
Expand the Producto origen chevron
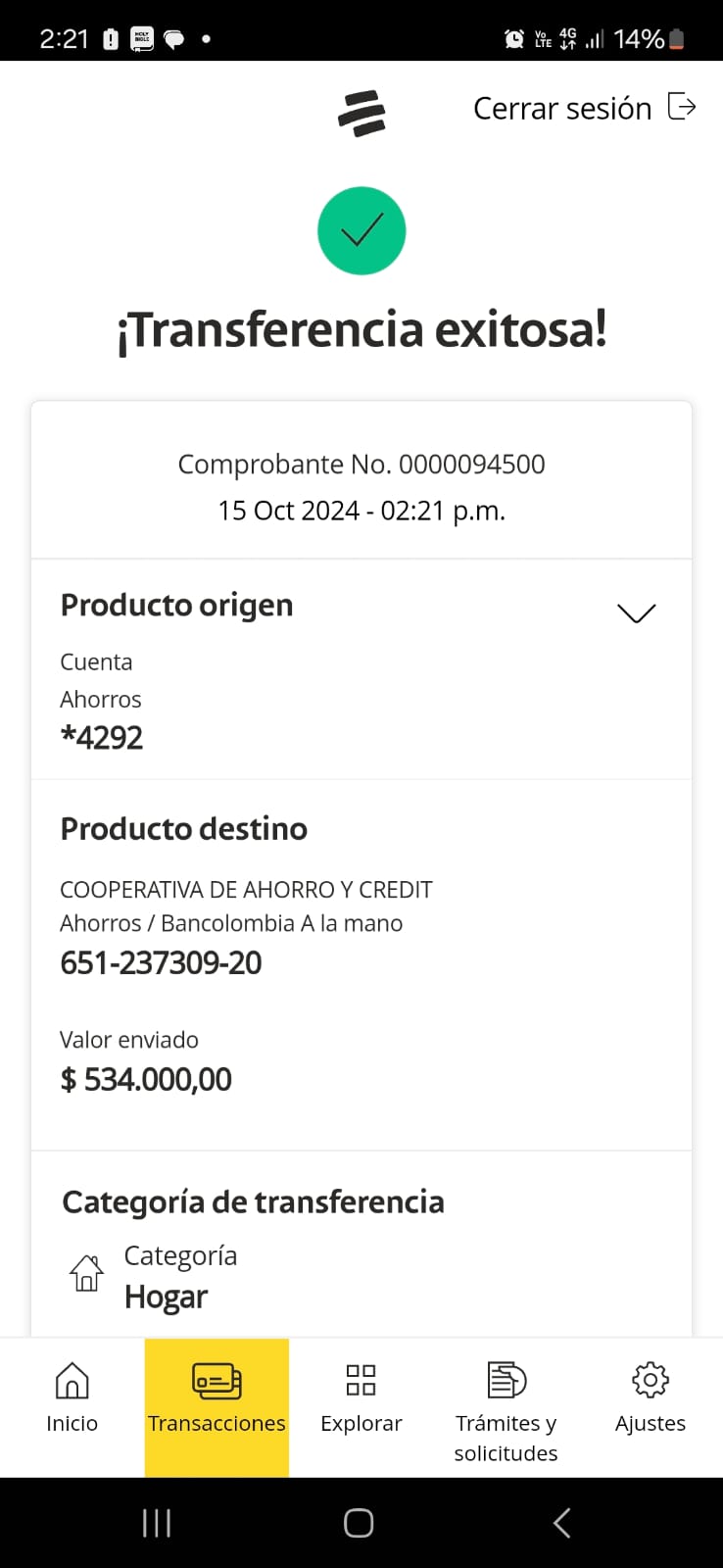pos(636,613)
